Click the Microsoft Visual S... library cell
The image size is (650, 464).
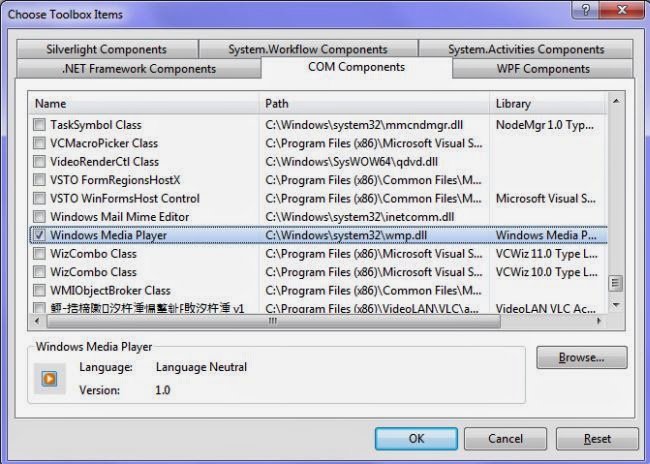coord(546,198)
